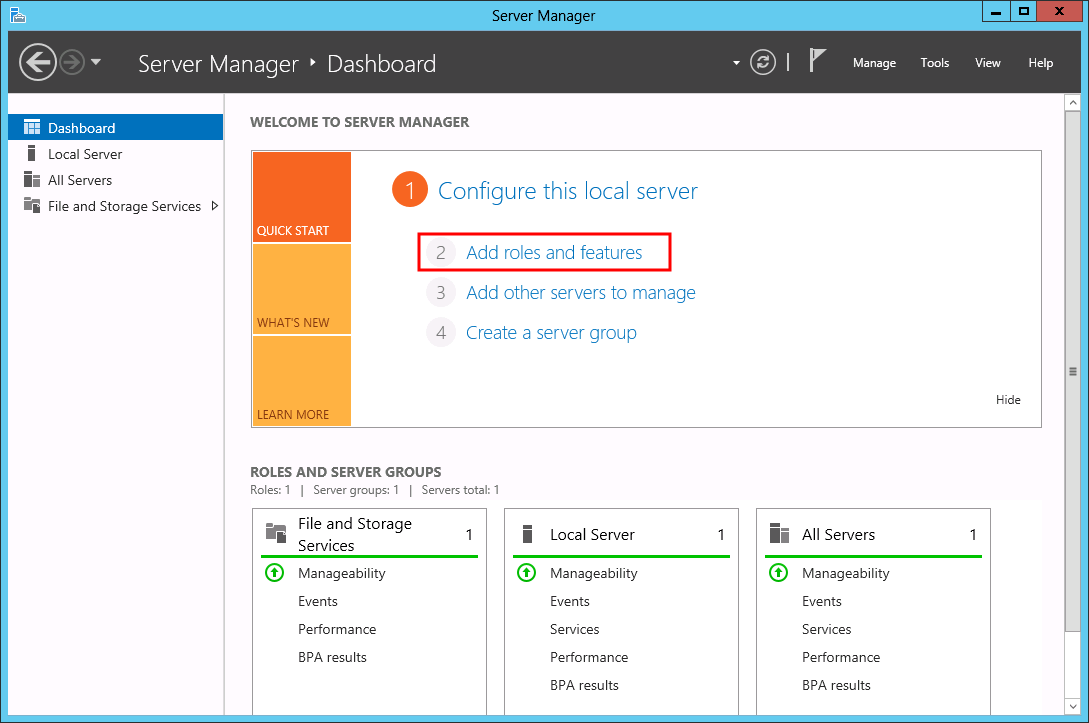The height and width of the screenshot is (723, 1089).
Task: Hide the welcome panel
Action: (1008, 399)
